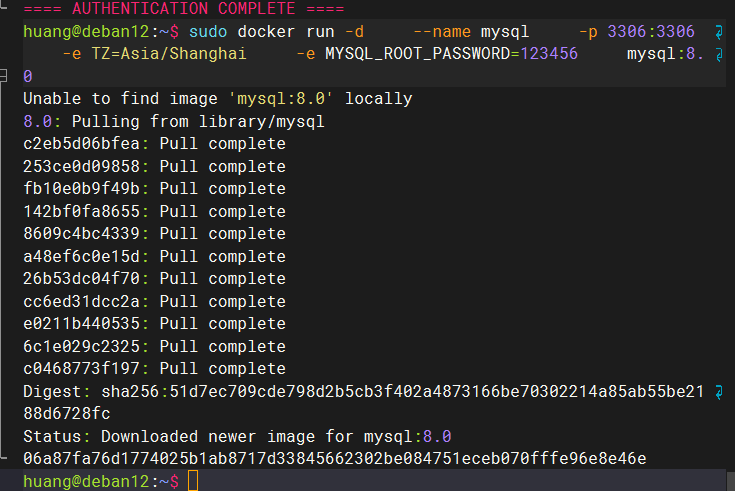735x491 pixels.
Task: Click the line-wrap arrow after 3306:3306
Action: click(719, 32)
